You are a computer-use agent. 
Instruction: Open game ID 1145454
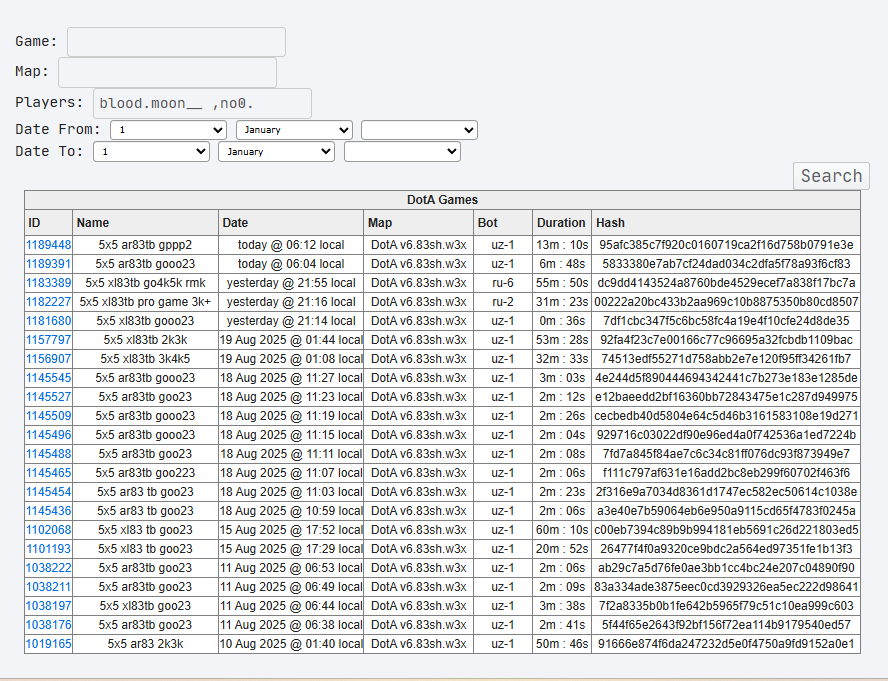[49, 492]
